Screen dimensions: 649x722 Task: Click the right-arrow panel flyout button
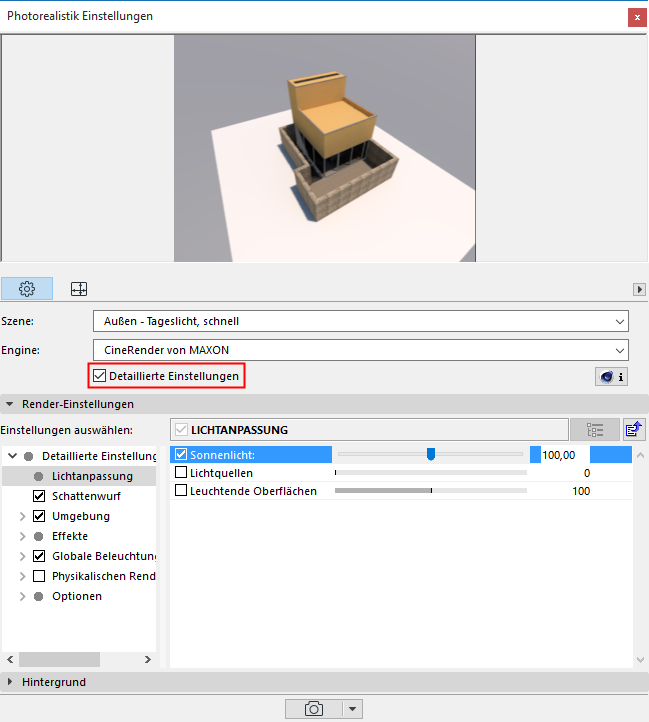point(639,290)
